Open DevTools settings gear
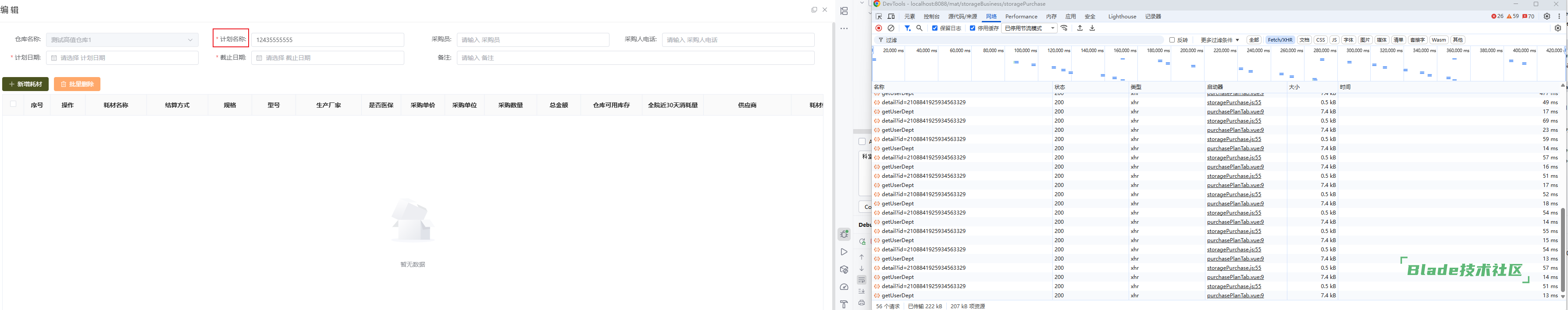This screenshot has height=310, width=1568. click(x=1547, y=16)
